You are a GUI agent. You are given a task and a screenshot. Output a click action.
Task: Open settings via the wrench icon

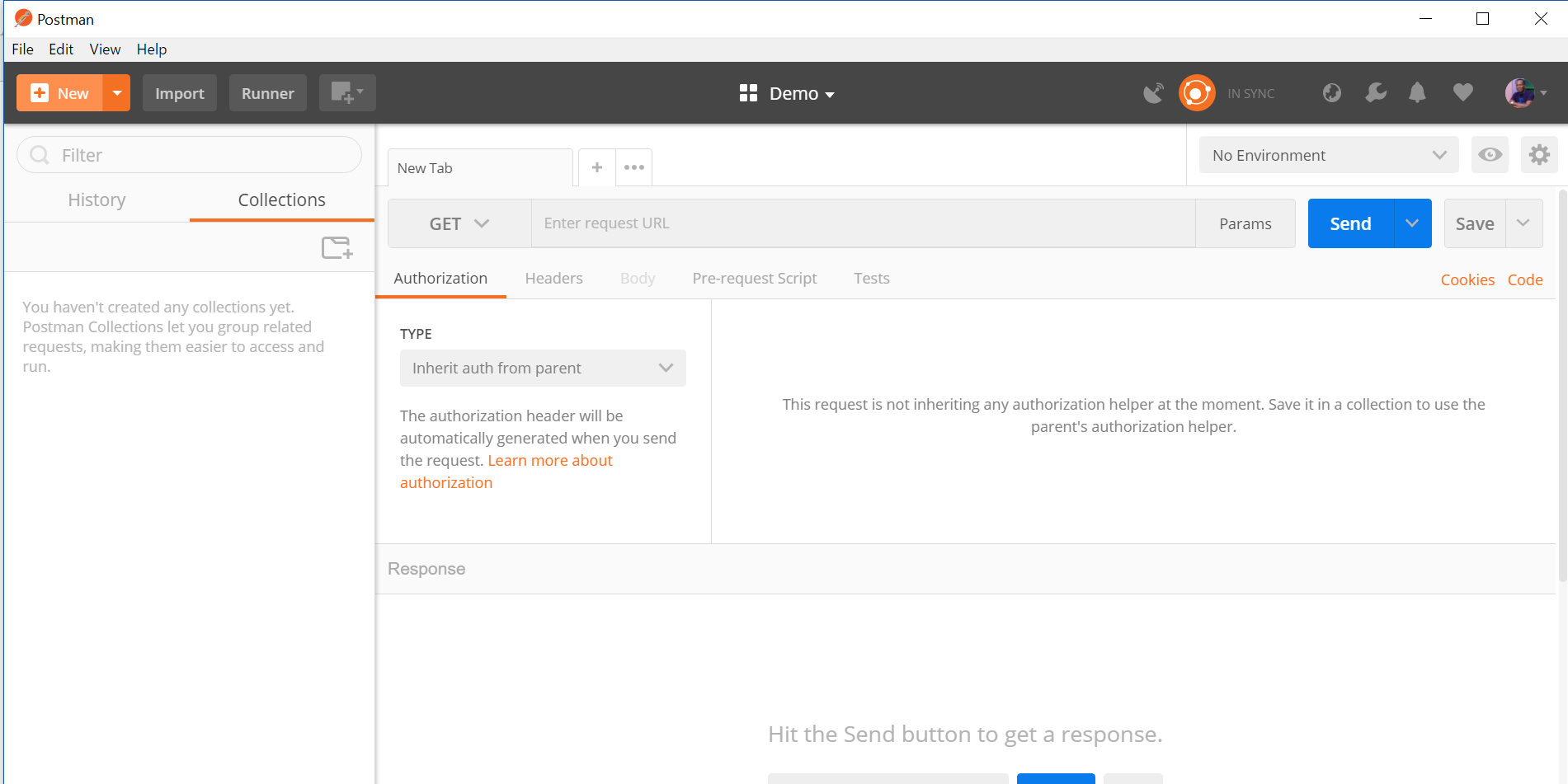1376,93
